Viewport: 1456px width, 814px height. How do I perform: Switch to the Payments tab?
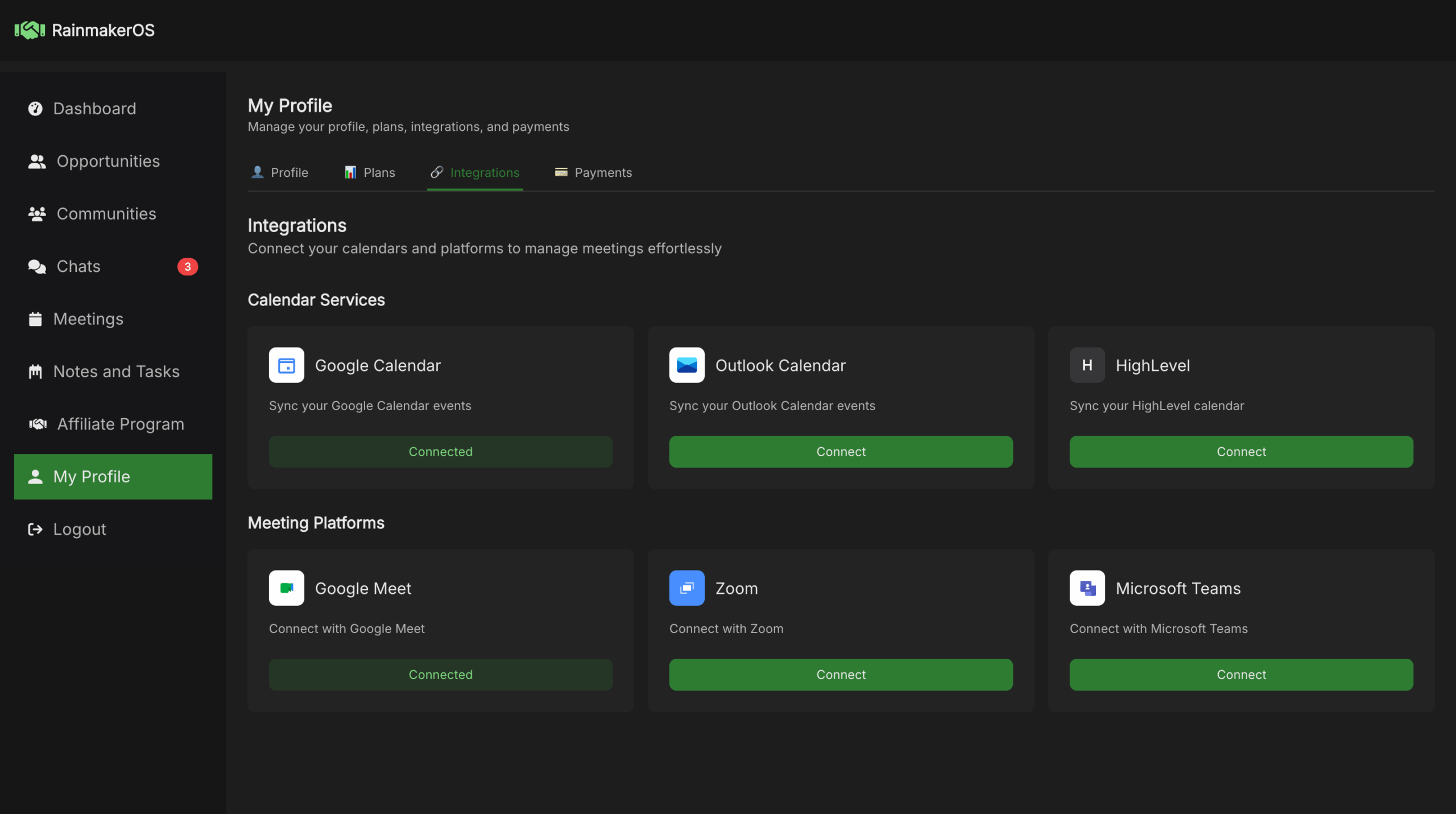click(593, 172)
